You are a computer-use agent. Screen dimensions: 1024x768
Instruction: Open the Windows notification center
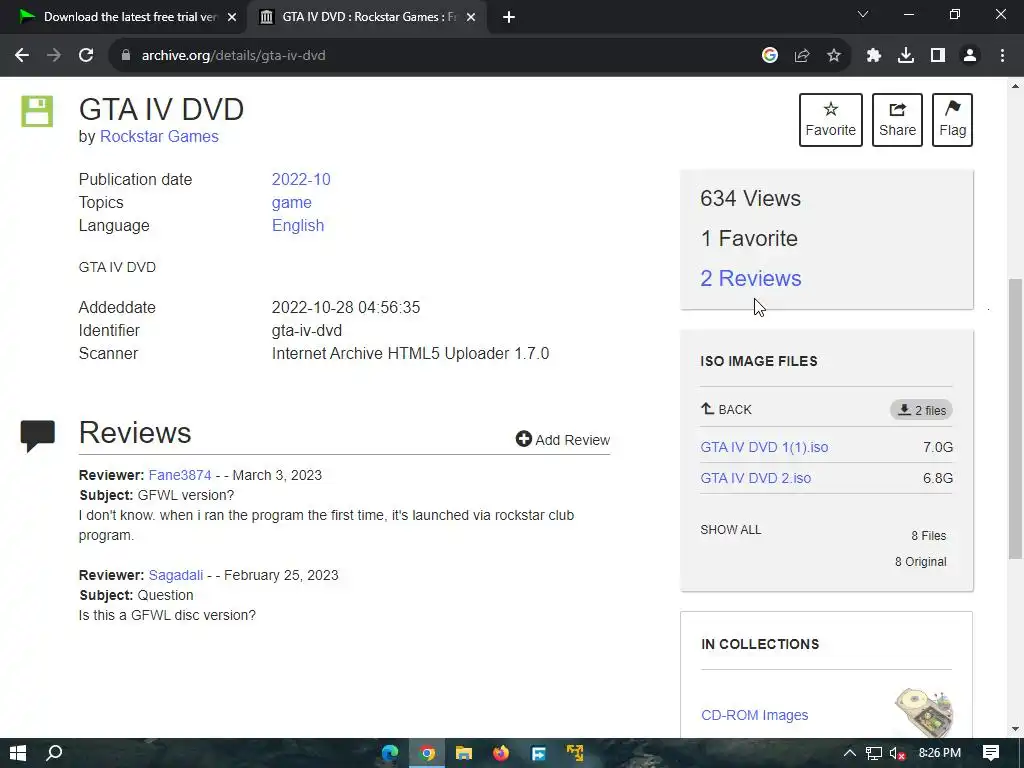point(991,753)
